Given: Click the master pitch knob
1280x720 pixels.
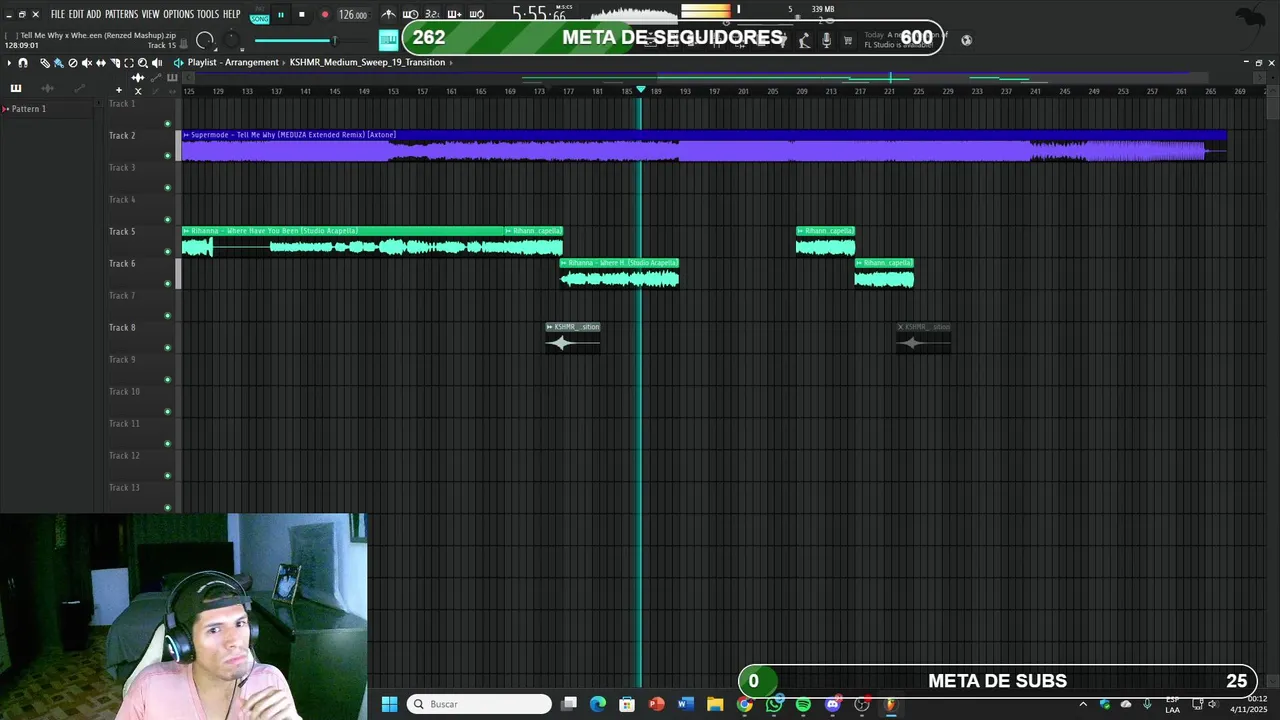Looking at the screenshot, I should [x=231, y=40].
